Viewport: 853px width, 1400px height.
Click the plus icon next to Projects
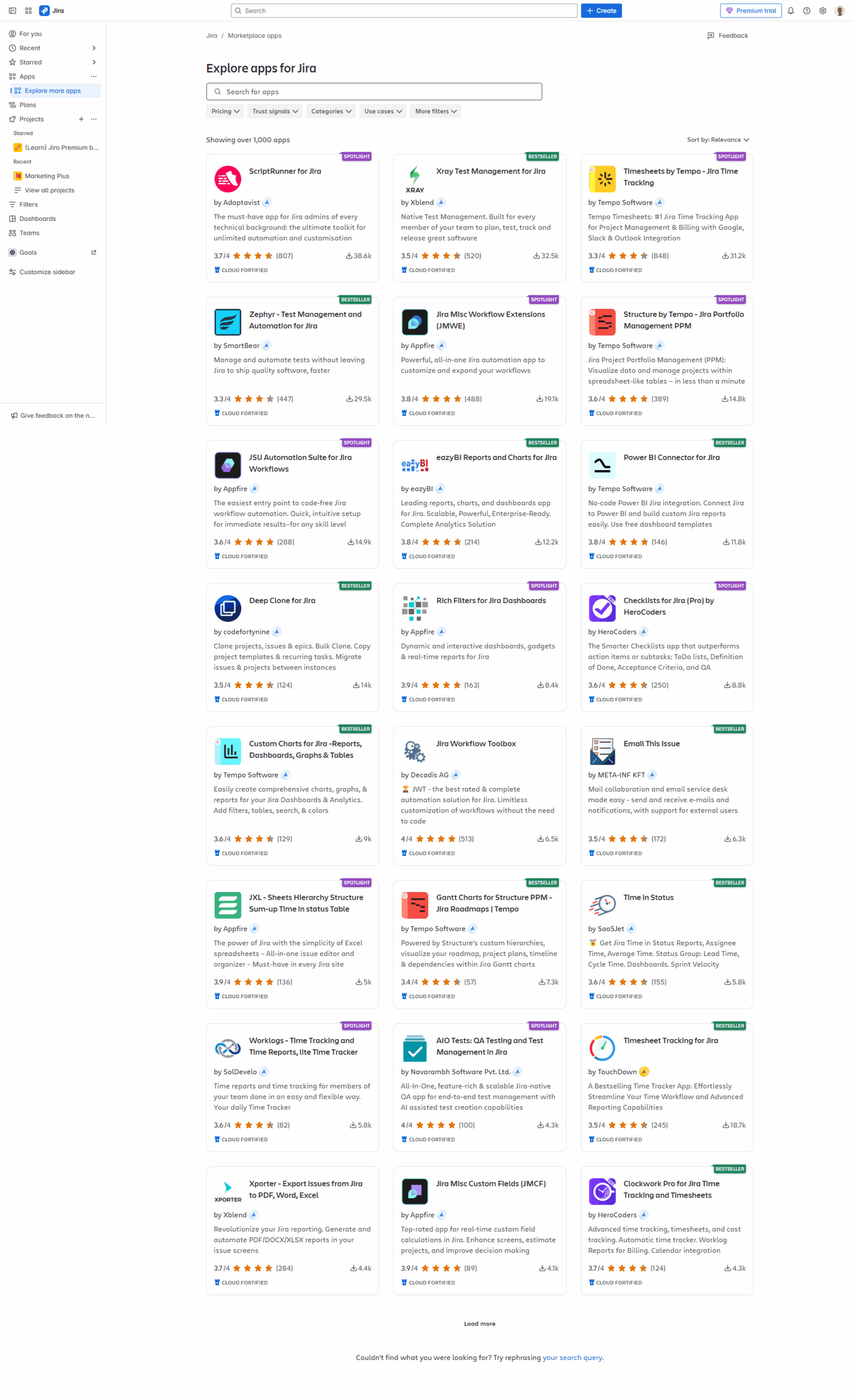(x=81, y=119)
